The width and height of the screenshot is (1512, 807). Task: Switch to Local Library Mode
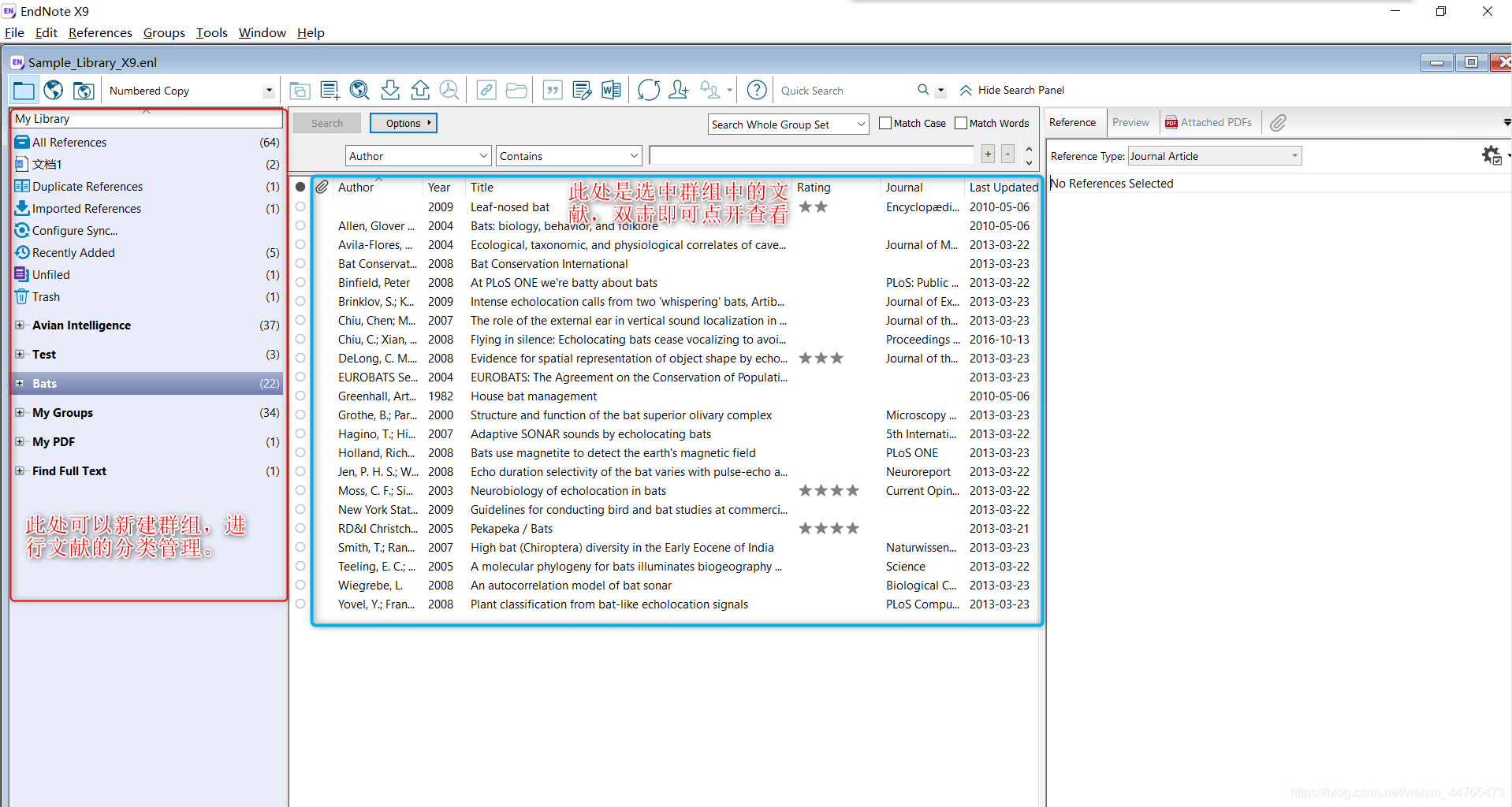[24, 91]
